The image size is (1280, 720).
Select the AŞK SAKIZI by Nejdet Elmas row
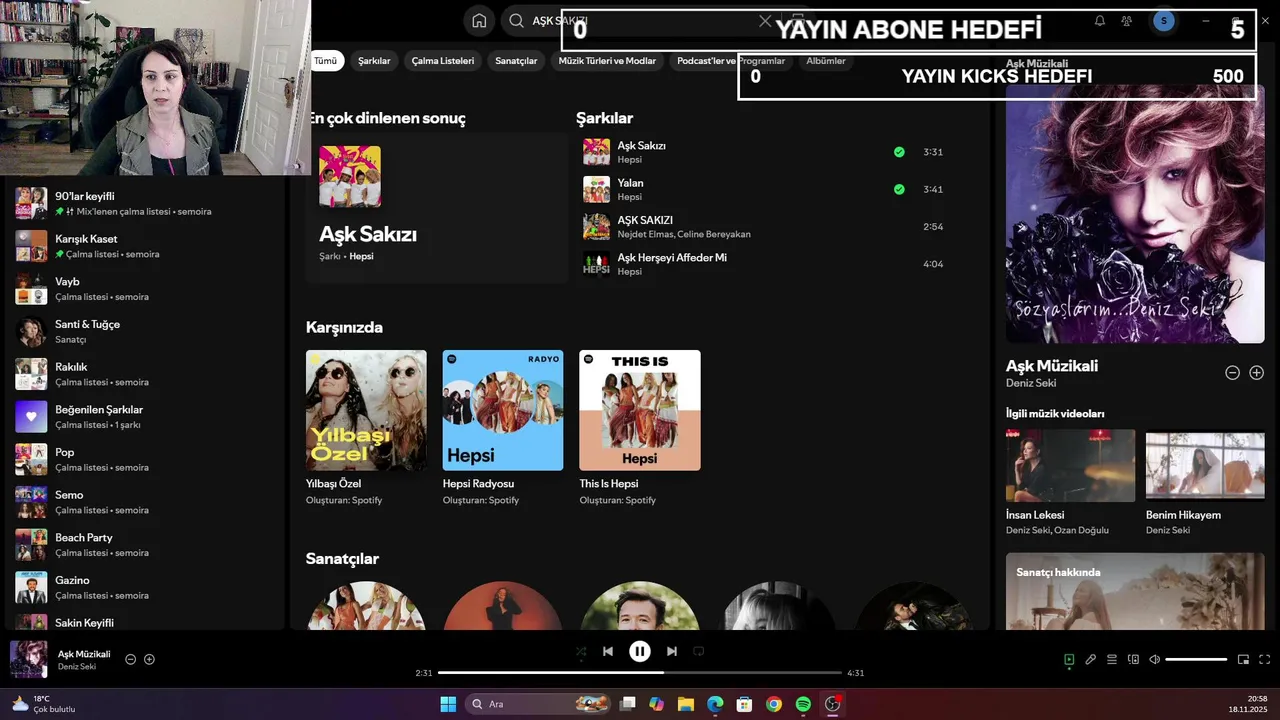point(765,227)
